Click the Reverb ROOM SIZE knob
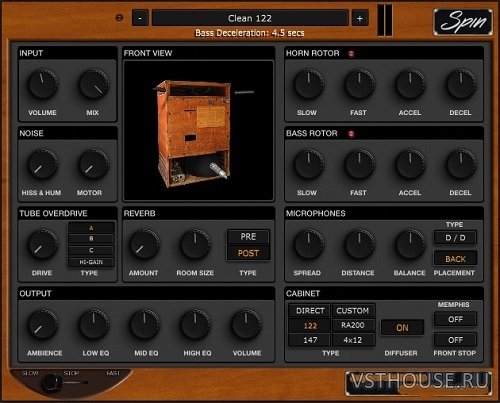This screenshot has height=403, width=500. [195, 244]
